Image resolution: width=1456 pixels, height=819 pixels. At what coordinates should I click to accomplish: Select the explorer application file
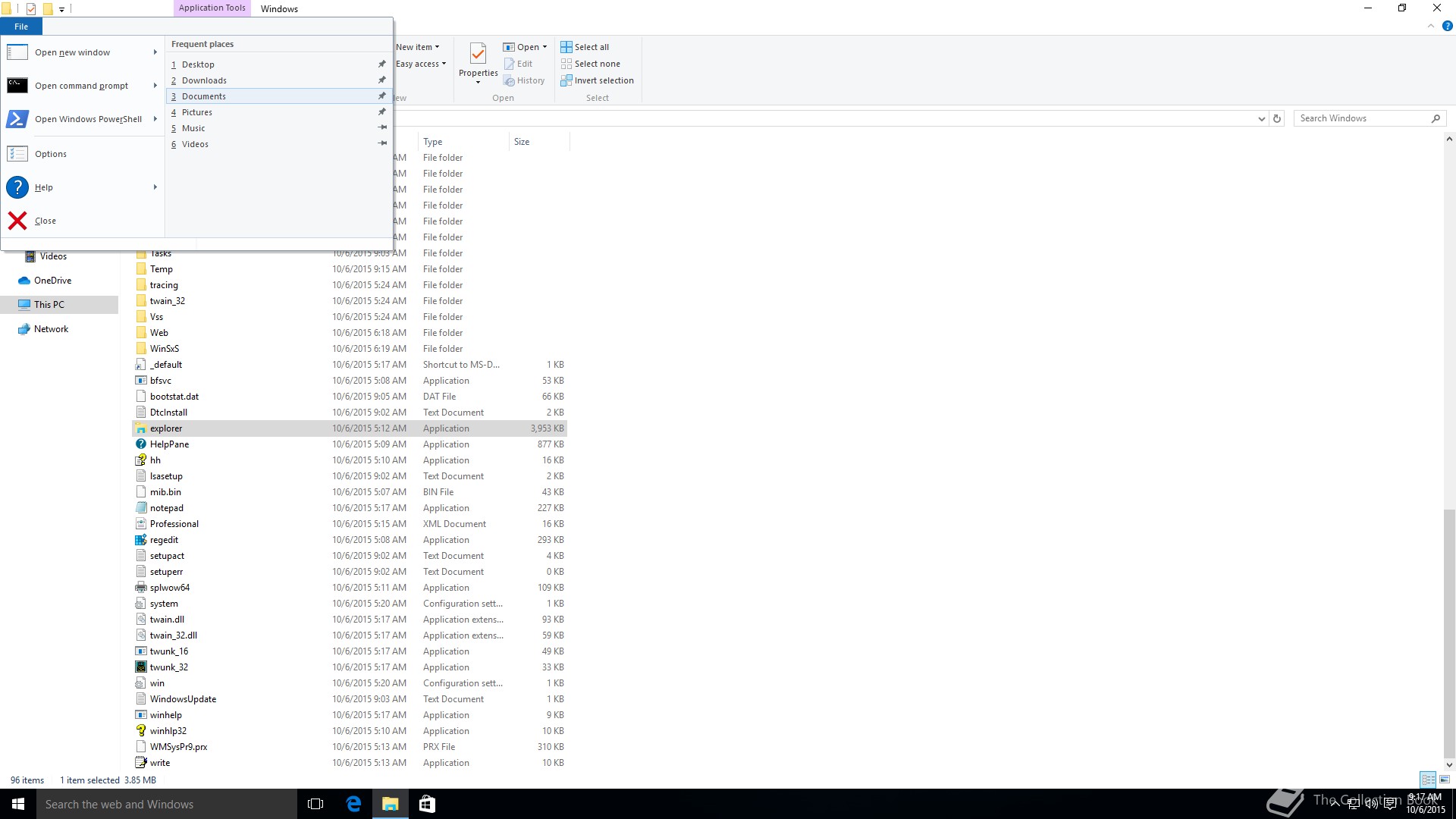350,428
